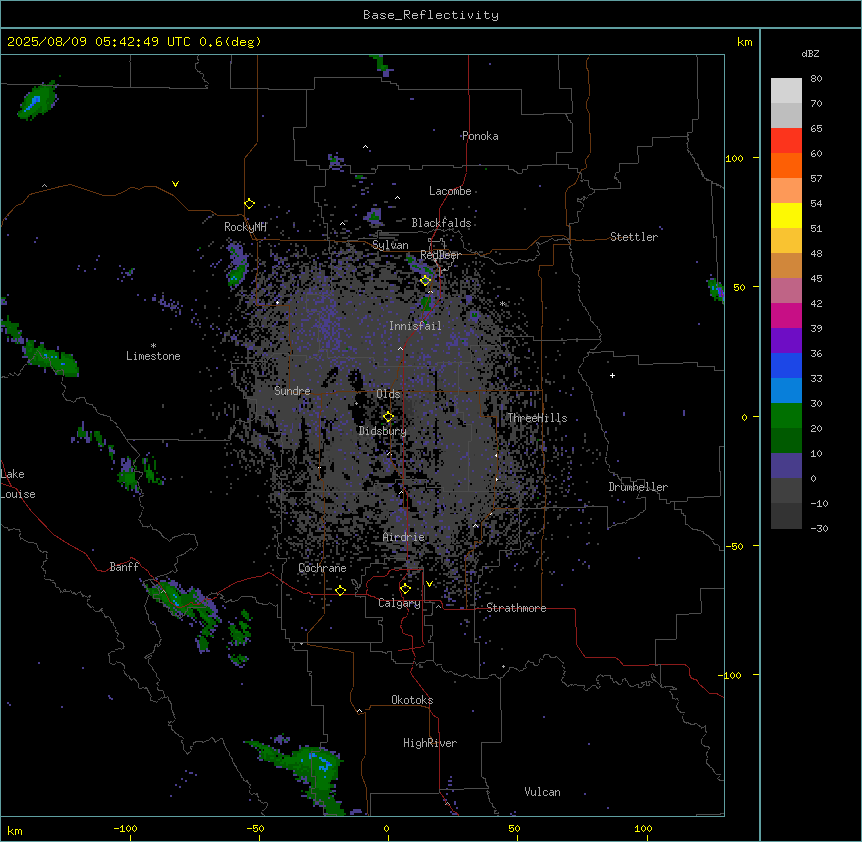Click the km unit label at bottom left

(x=15, y=831)
